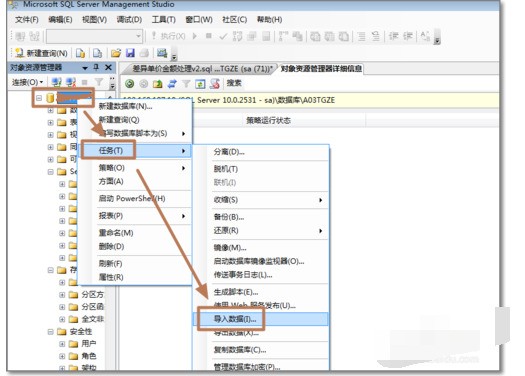The height and width of the screenshot is (376, 525).
Task: Select 启动数据库镜像监视器(O)... in submenu
Action: coord(259,261)
